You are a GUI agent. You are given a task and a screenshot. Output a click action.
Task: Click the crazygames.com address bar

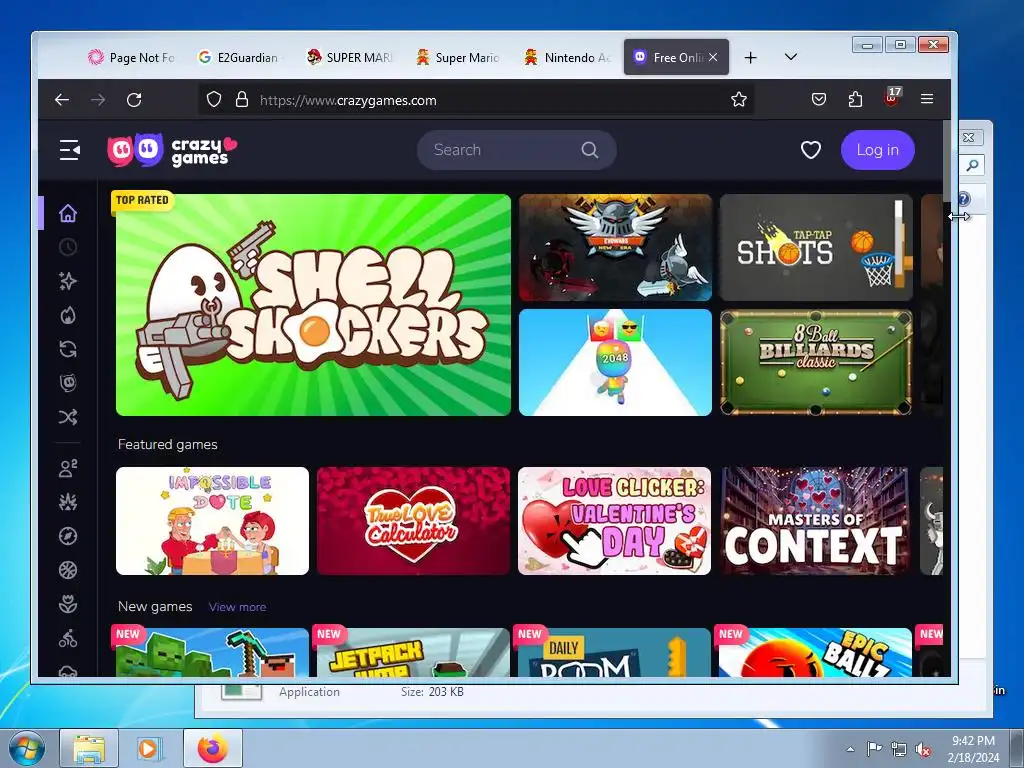click(477, 100)
